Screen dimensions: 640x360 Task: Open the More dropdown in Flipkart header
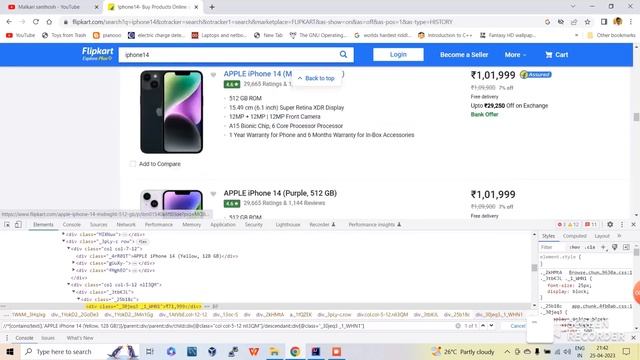(515, 55)
